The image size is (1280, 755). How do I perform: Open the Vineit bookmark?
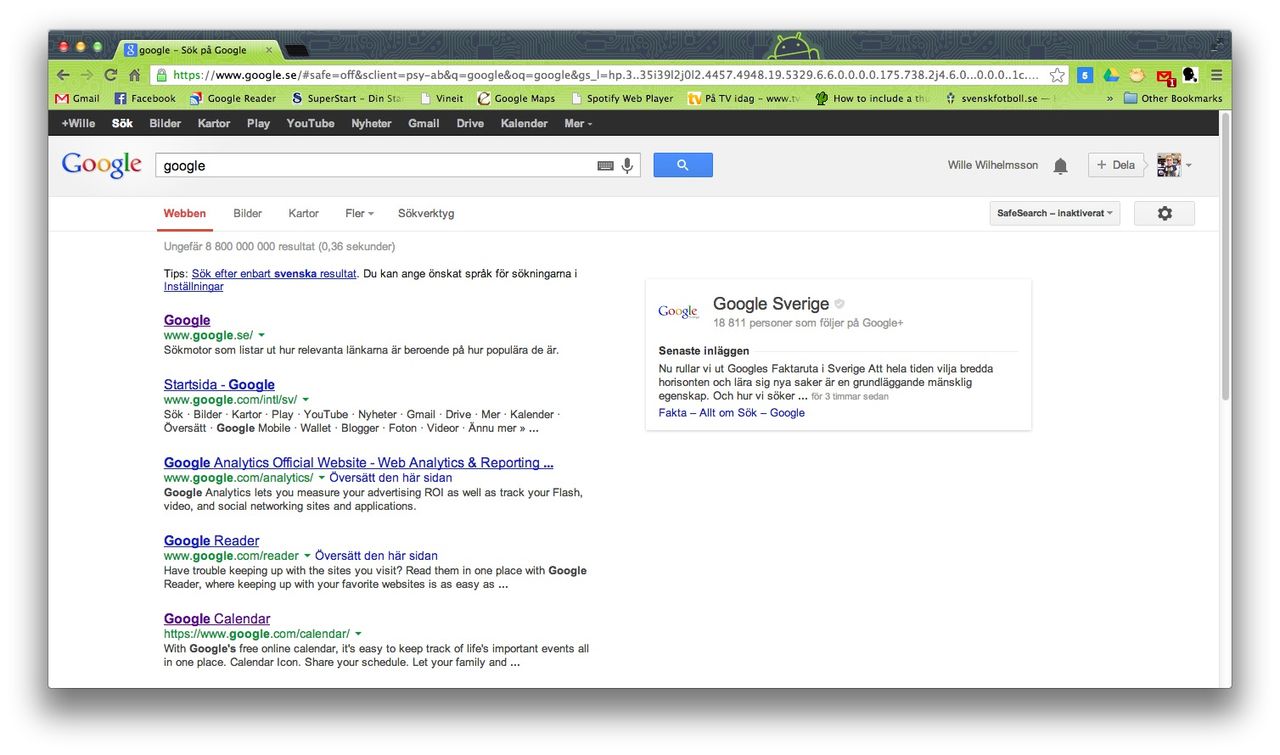click(441, 98)
